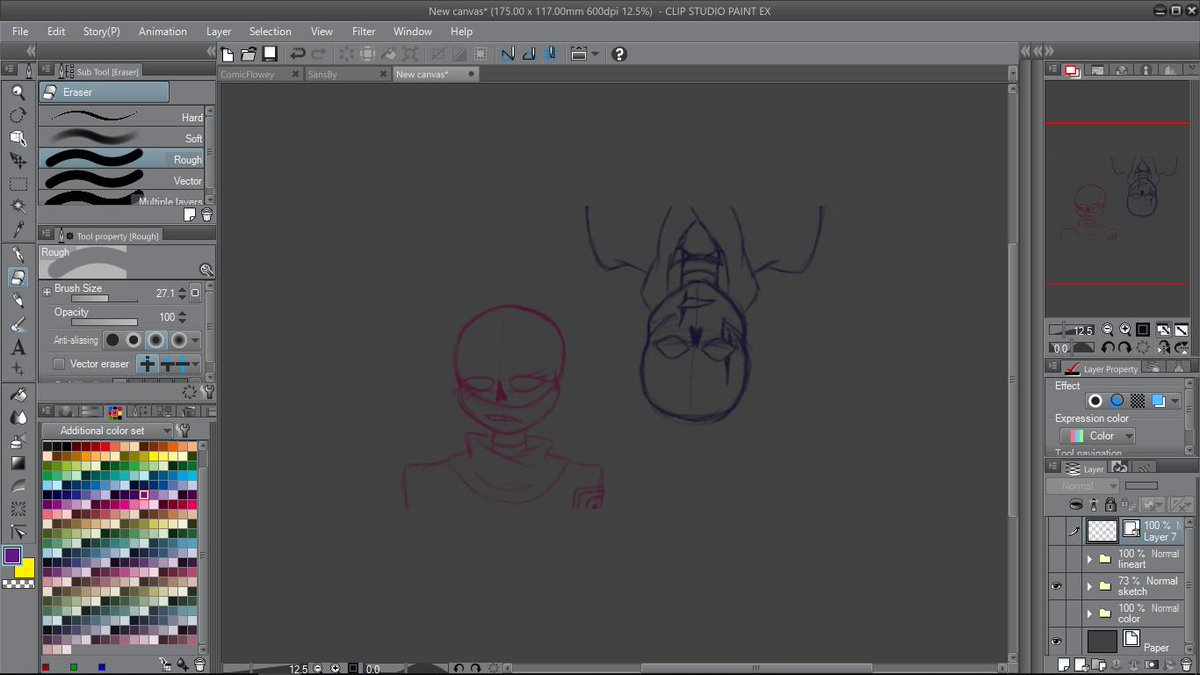Create a new canvas icon

click(229, 54)
